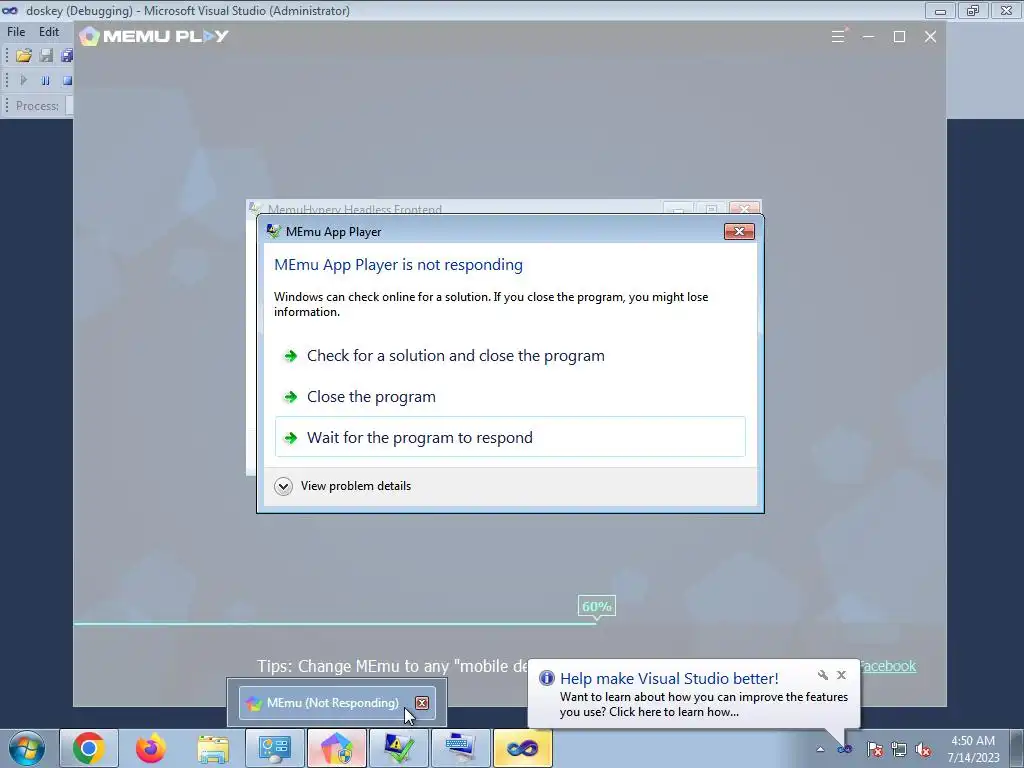
Task: Open Windows Explorer from the taskbar
Action: pos(213,748)
